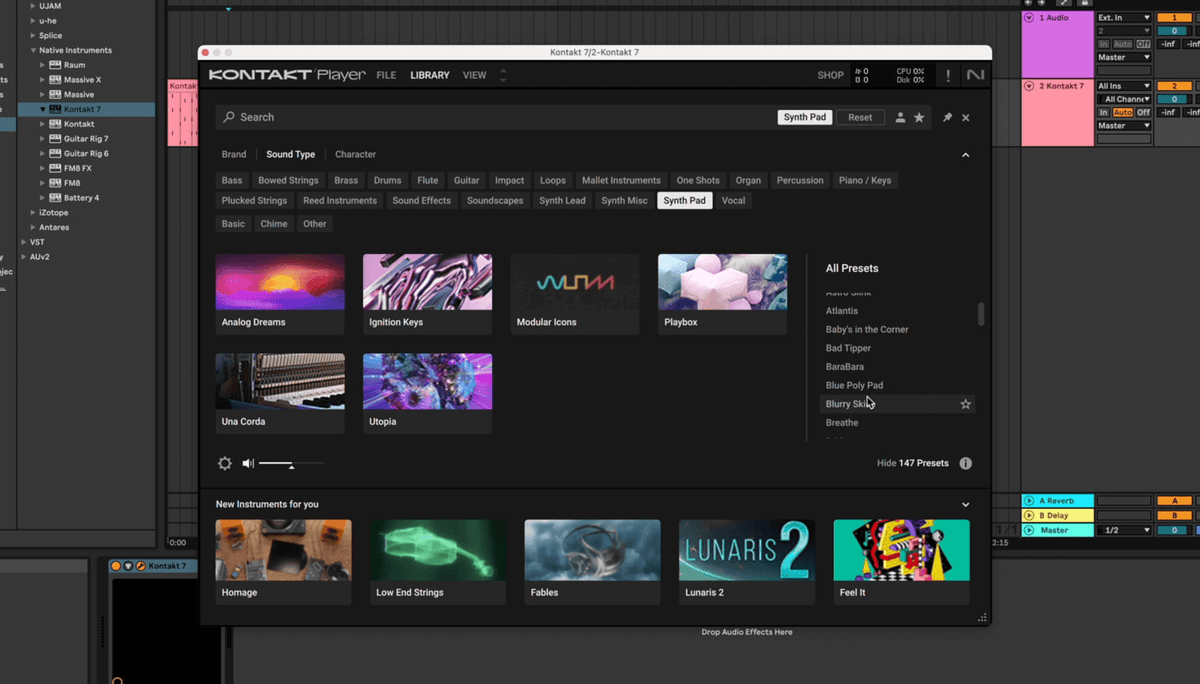Open the Lunaris 2 instrument thumbnail

[747, 550]
